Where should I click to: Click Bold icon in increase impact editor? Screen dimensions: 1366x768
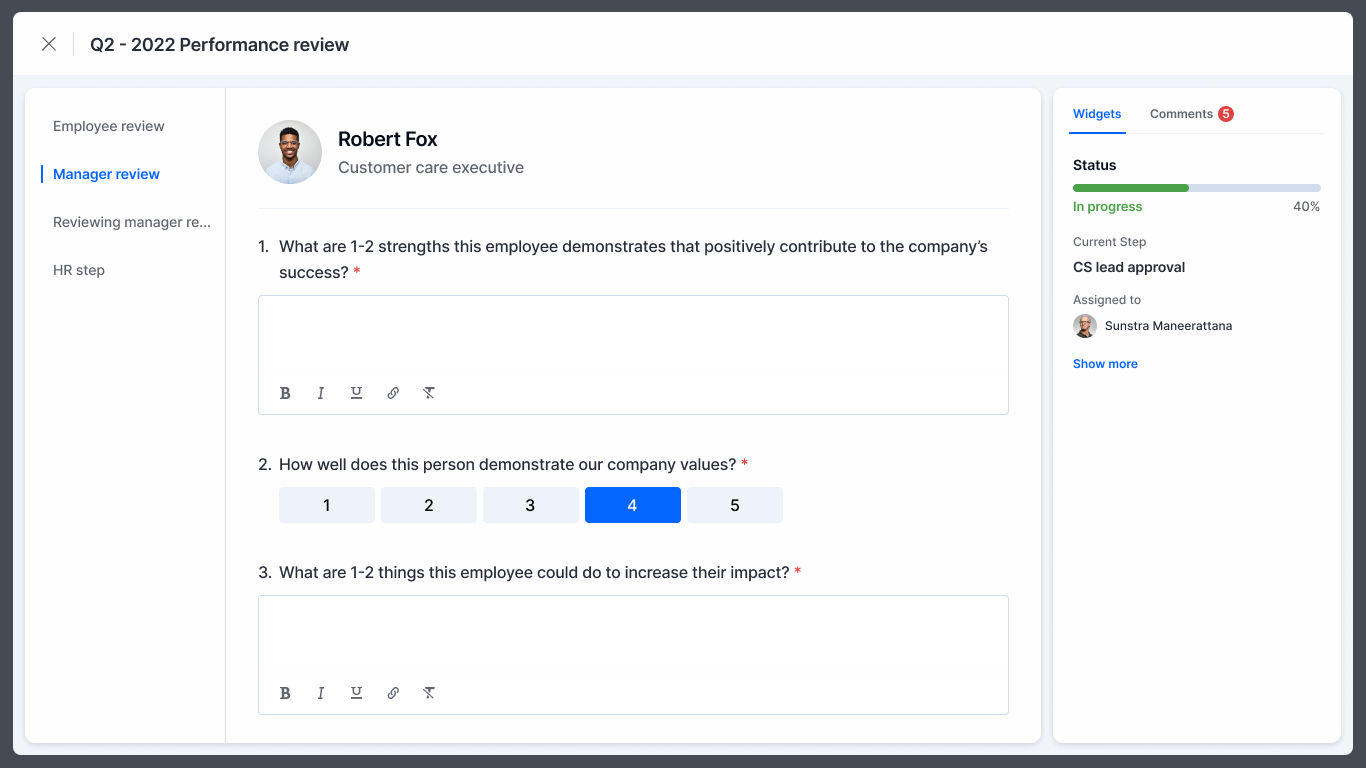coord(285,693)
